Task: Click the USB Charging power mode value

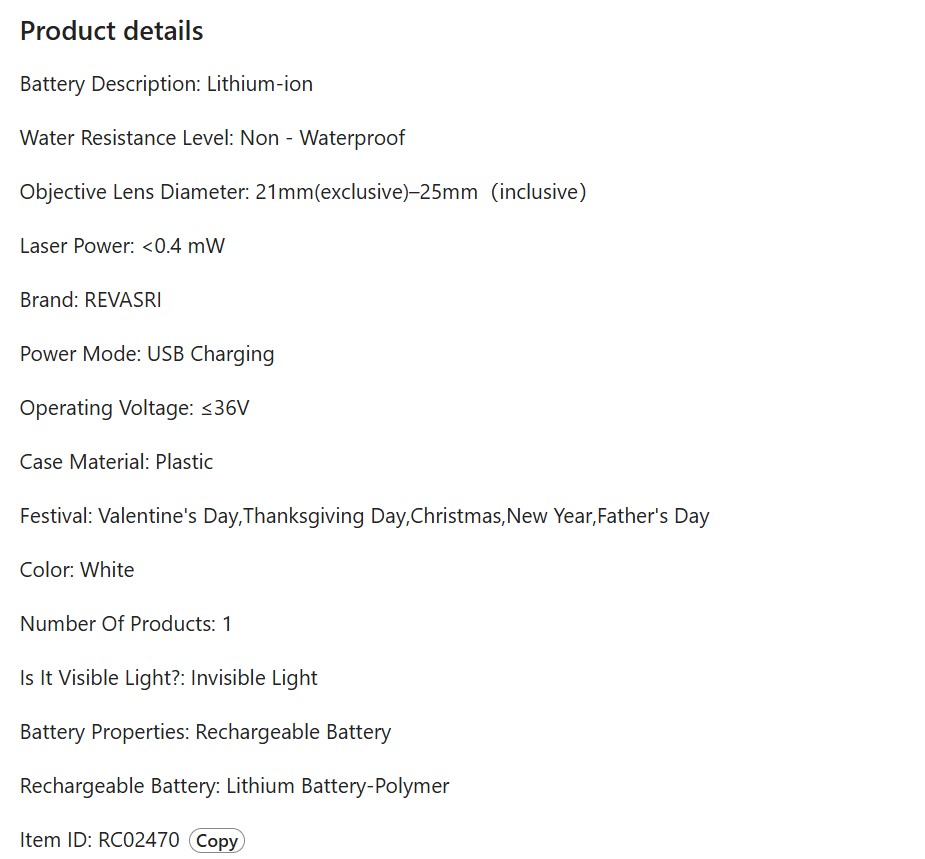Action: pos(210,354)
